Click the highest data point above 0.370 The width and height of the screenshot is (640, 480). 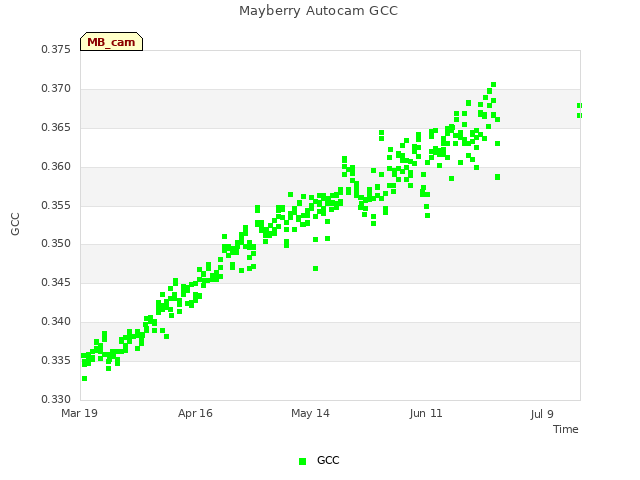coord(493,84)
